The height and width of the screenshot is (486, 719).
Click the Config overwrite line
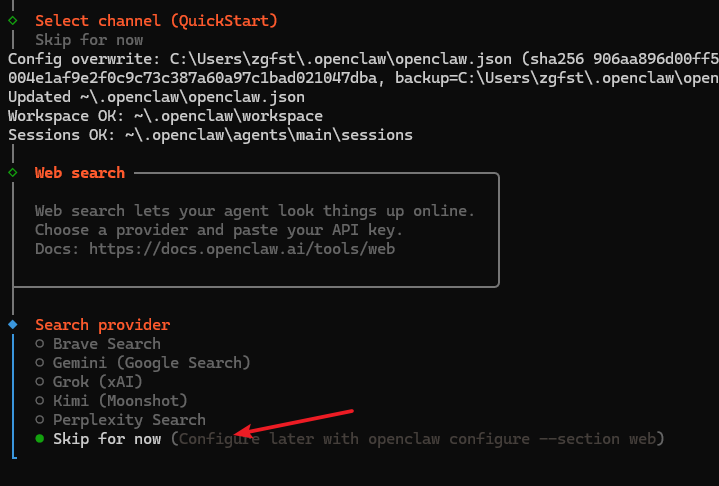364,59
